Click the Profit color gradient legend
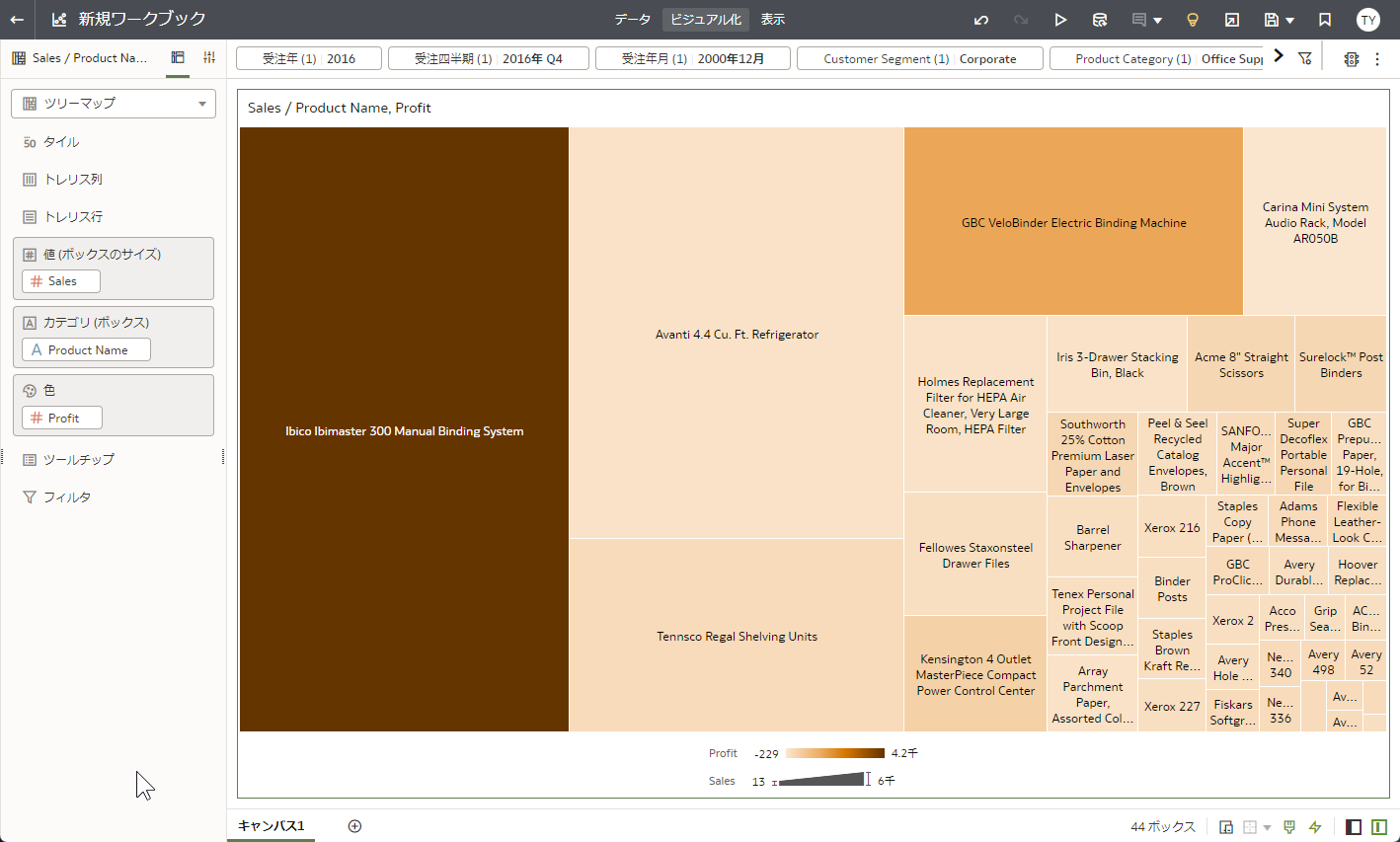Screen dimensions: 1400x842 coord(835,753)
